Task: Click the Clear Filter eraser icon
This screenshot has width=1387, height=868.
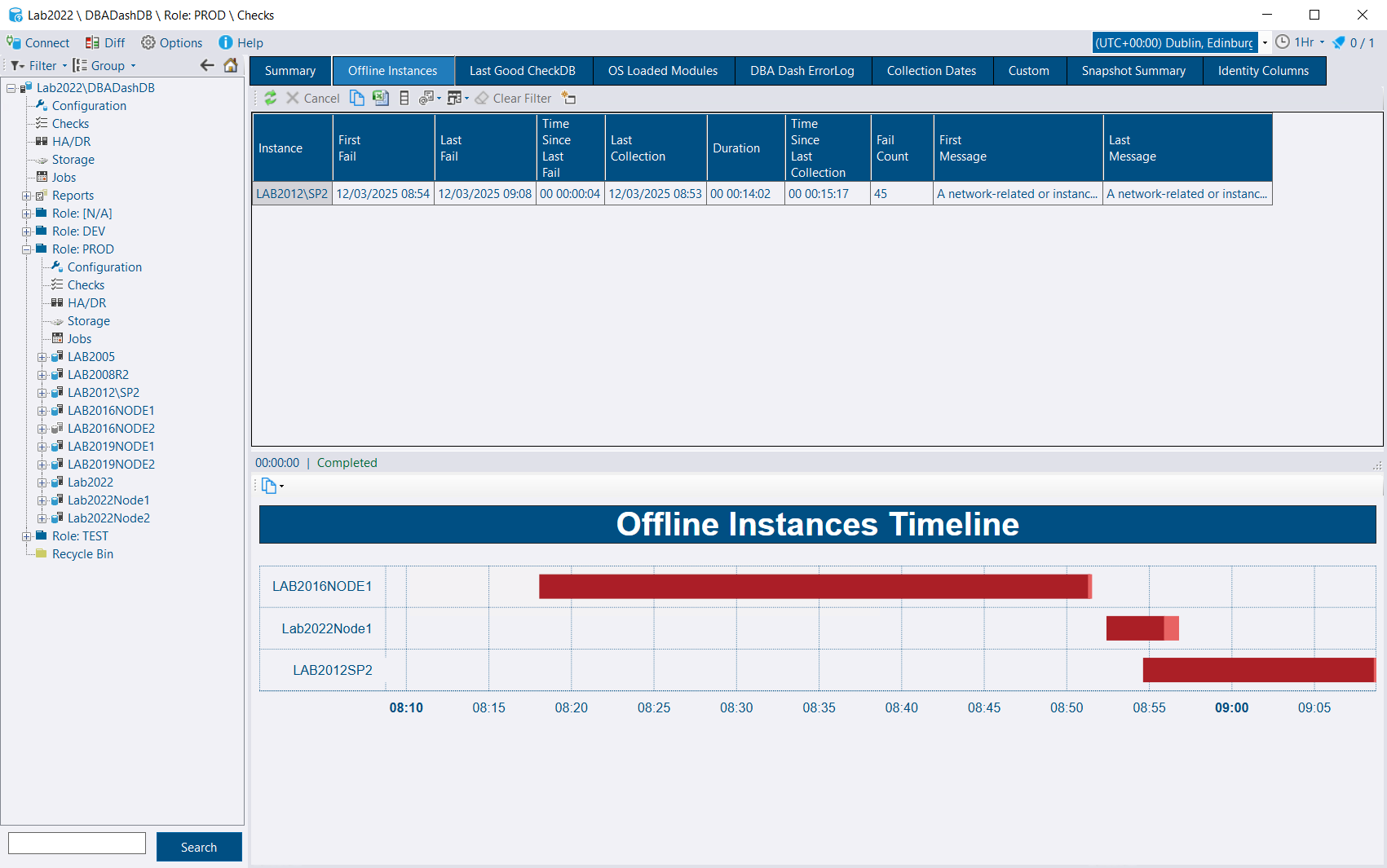Action: point(481,98)
